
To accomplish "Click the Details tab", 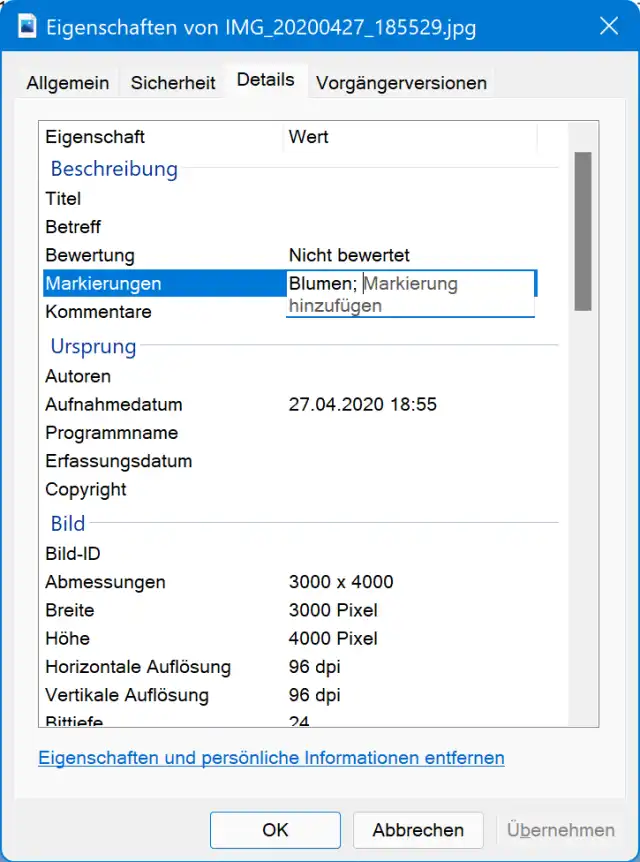I will (x=265, y=80).
